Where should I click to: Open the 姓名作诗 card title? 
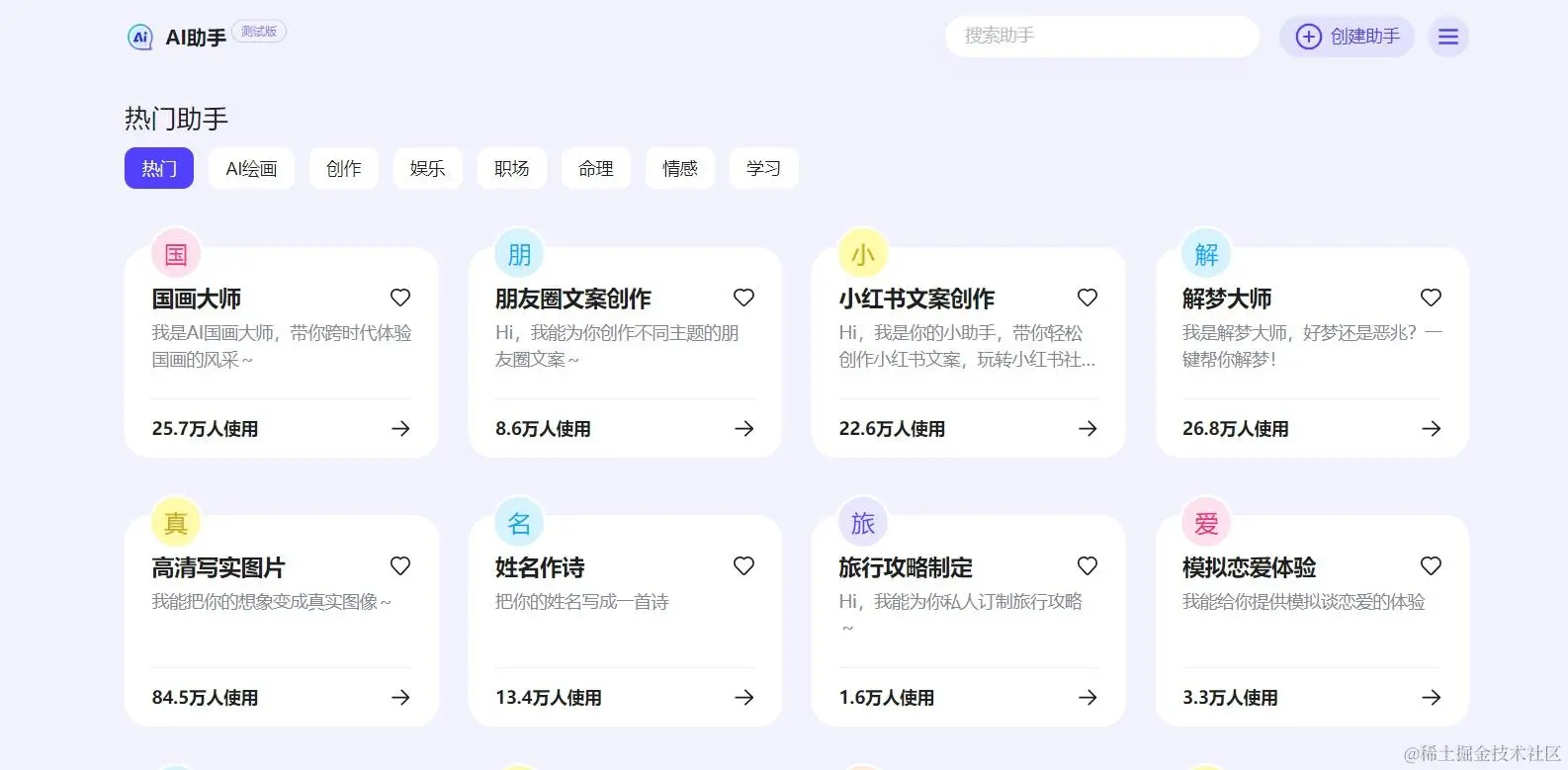tap(540, 567)
